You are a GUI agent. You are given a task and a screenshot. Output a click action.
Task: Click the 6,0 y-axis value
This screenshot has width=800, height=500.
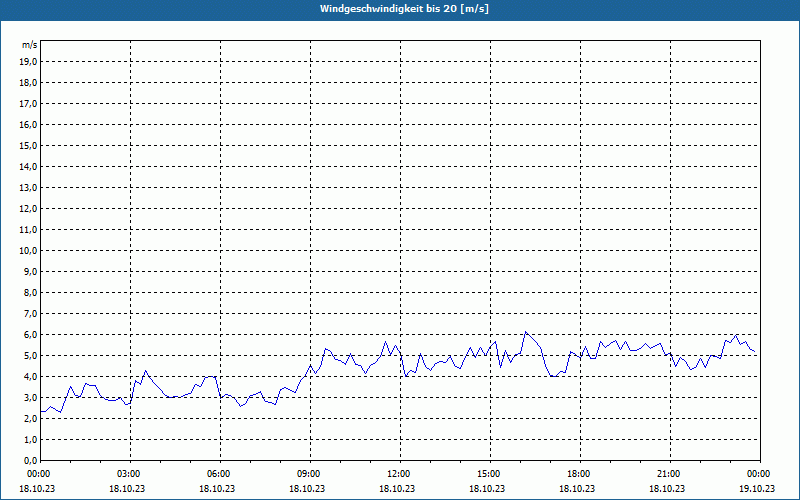pyautogui.click(x=31, y=335)
